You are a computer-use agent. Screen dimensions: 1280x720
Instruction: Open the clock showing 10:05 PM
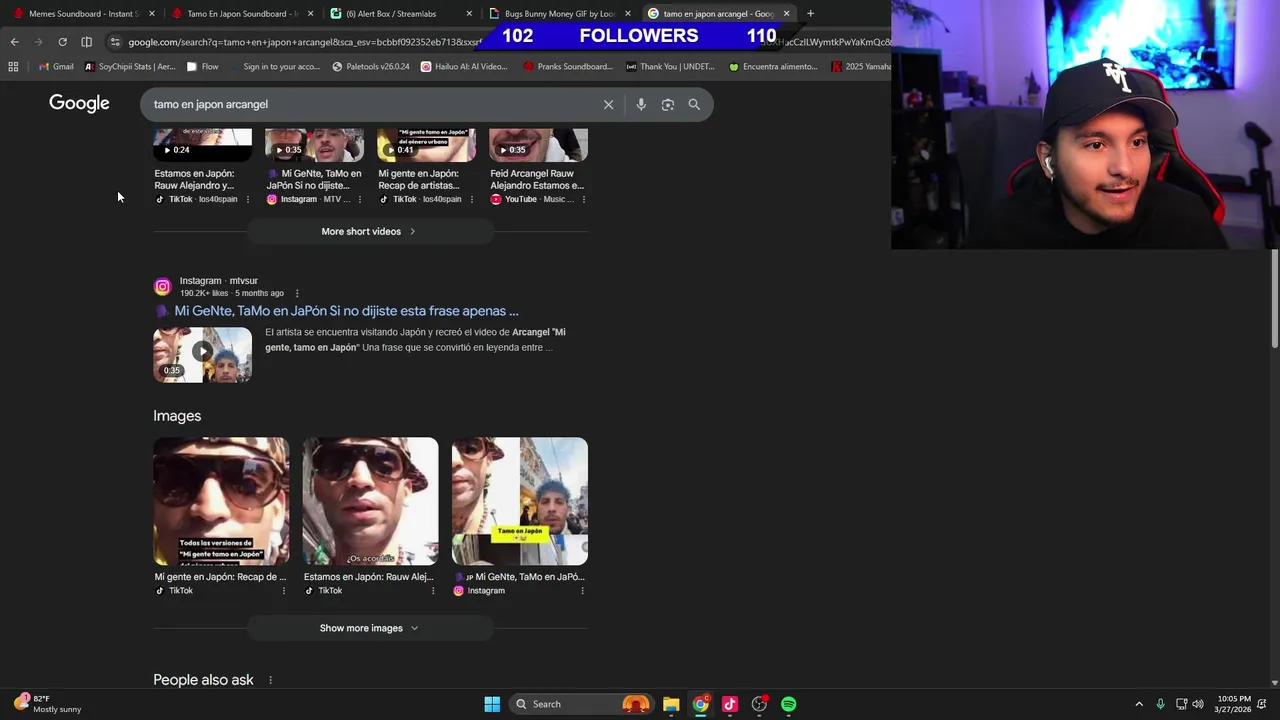[1234, 704]
